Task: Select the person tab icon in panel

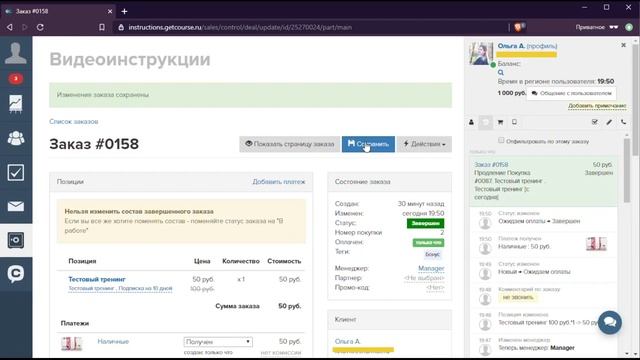Action: coord(471,122)
